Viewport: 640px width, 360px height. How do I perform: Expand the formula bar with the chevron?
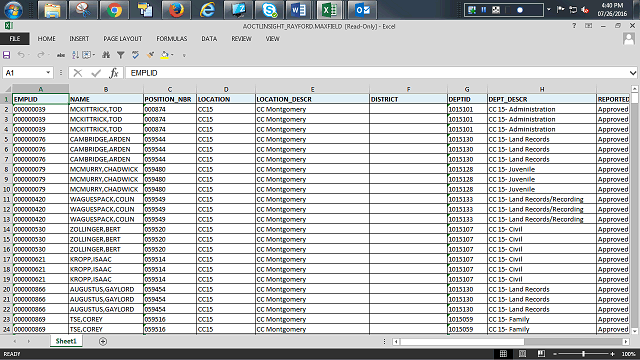click(x=633, y=73)
